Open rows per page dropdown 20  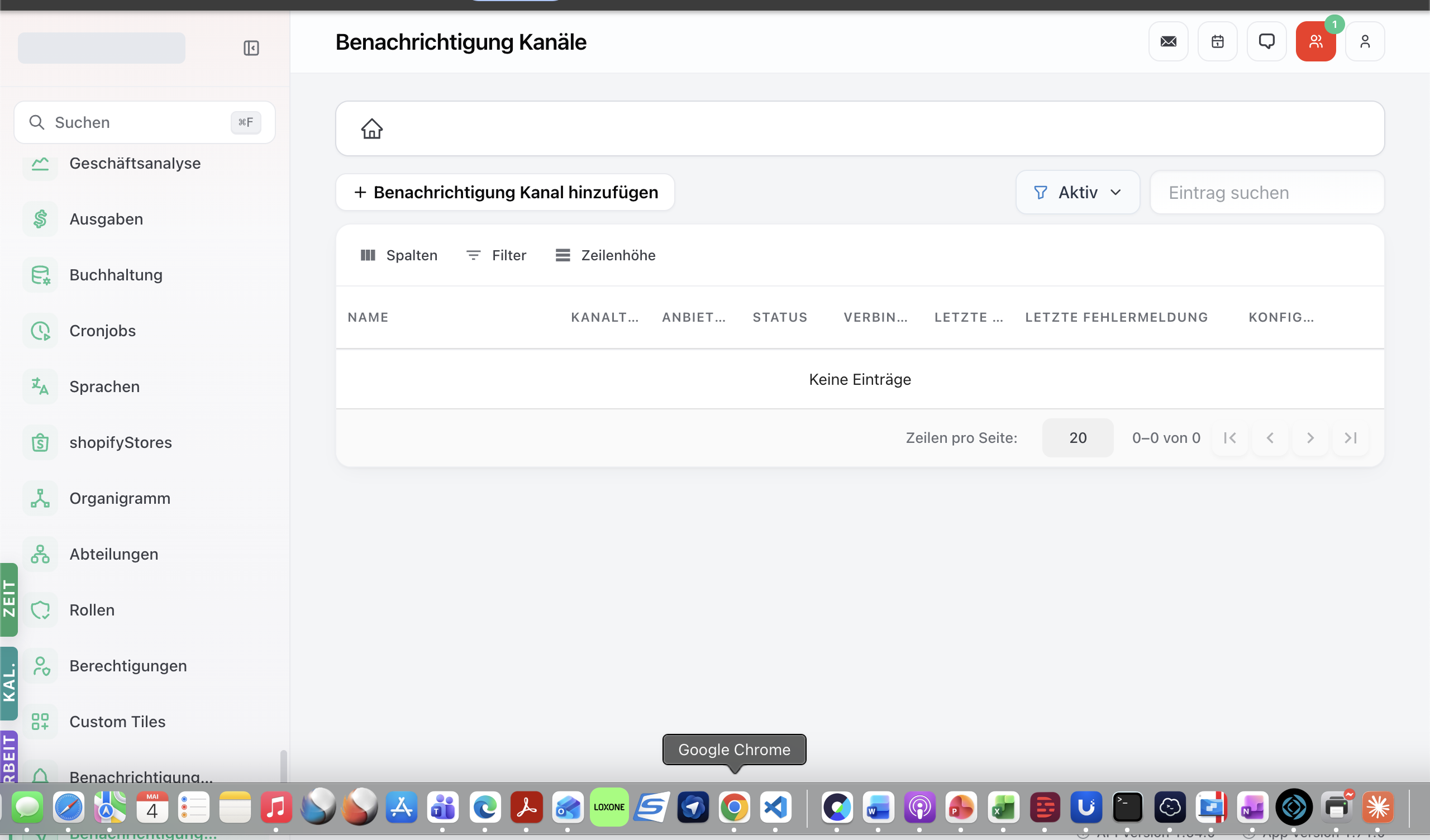pyautogui.click(x=1078, y=438)
